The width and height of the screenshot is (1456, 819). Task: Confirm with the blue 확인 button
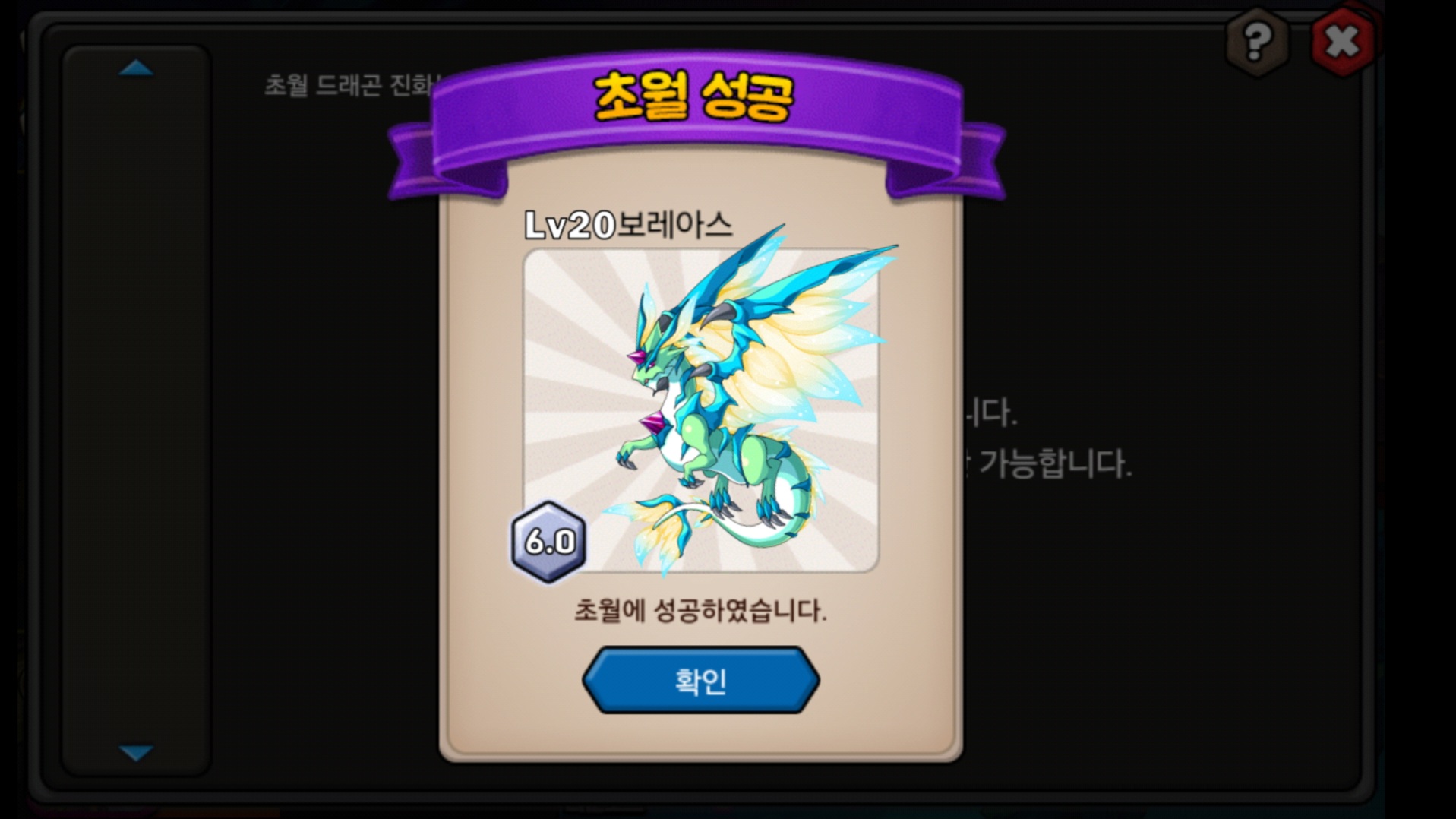[x=700, y=680]
